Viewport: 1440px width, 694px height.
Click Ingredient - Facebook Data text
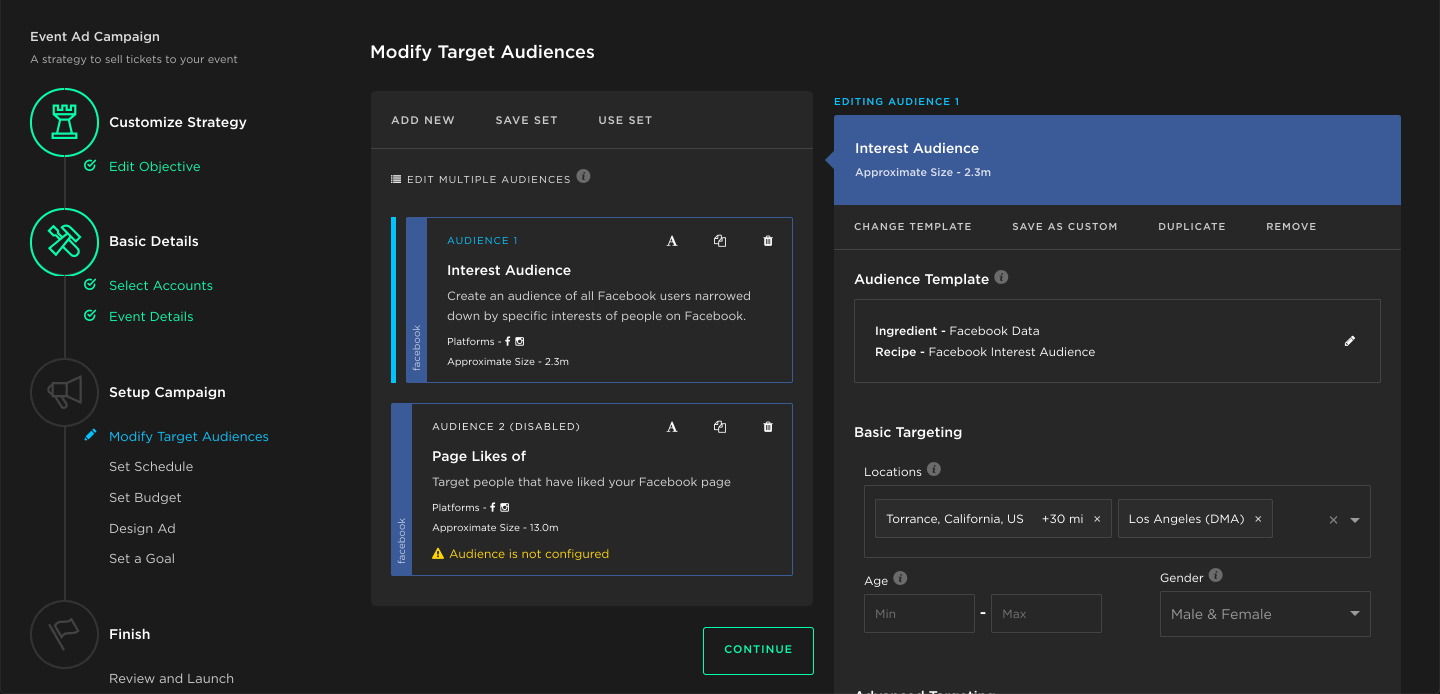click(x=957, y=331)
